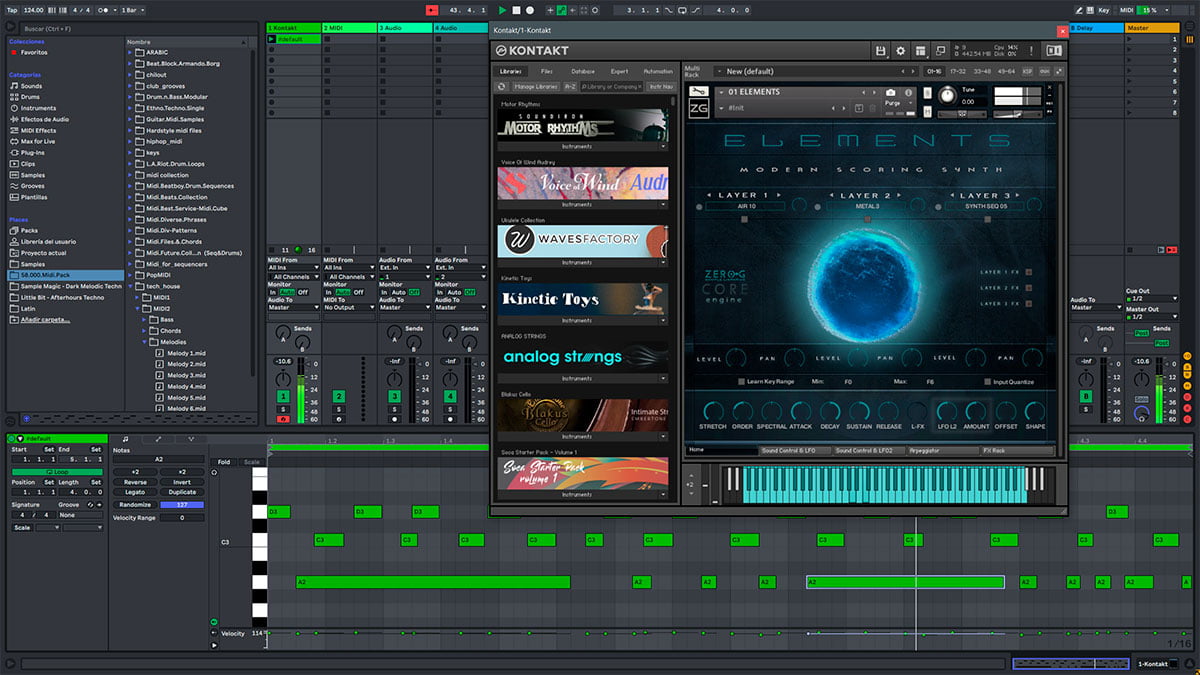Click the Library or Company search field
Image resolution: width=1200 pixels, height=675 pixels.
point(612,87)
